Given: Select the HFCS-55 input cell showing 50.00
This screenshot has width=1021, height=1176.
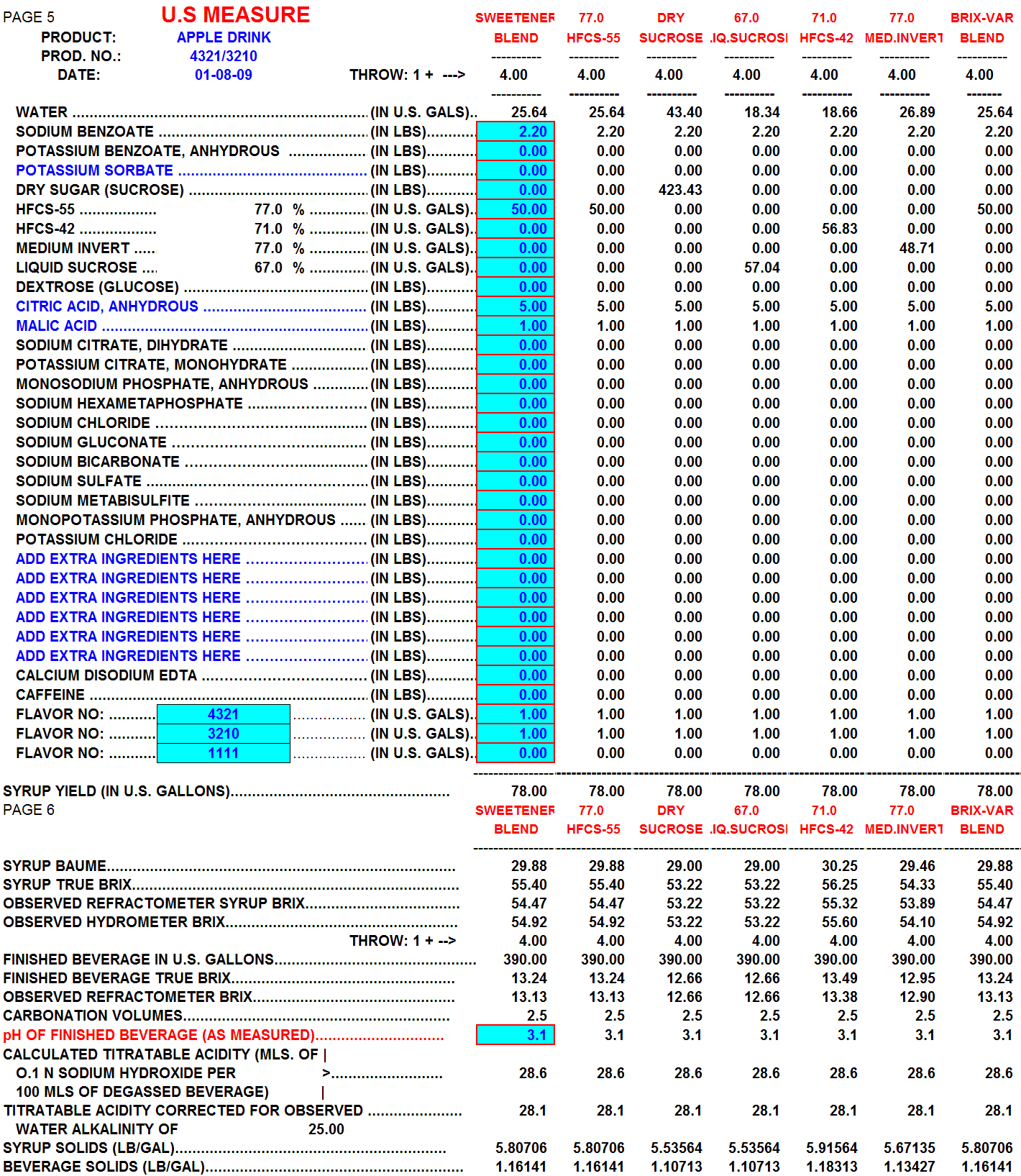Looking at the screenshot, I should [516, 209].
